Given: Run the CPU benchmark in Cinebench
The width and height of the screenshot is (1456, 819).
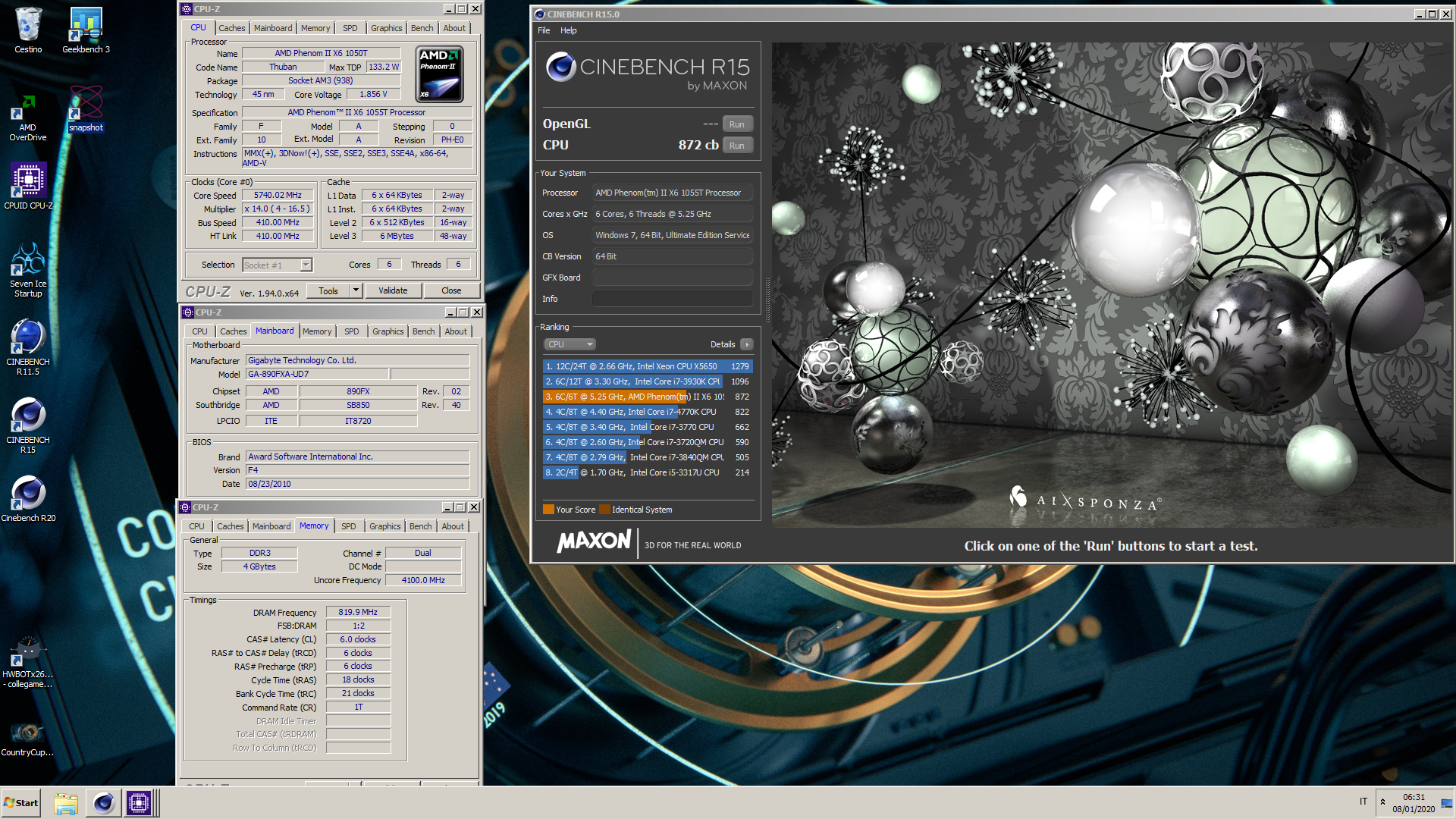Looking at the screenshot, I should point(737,146).
